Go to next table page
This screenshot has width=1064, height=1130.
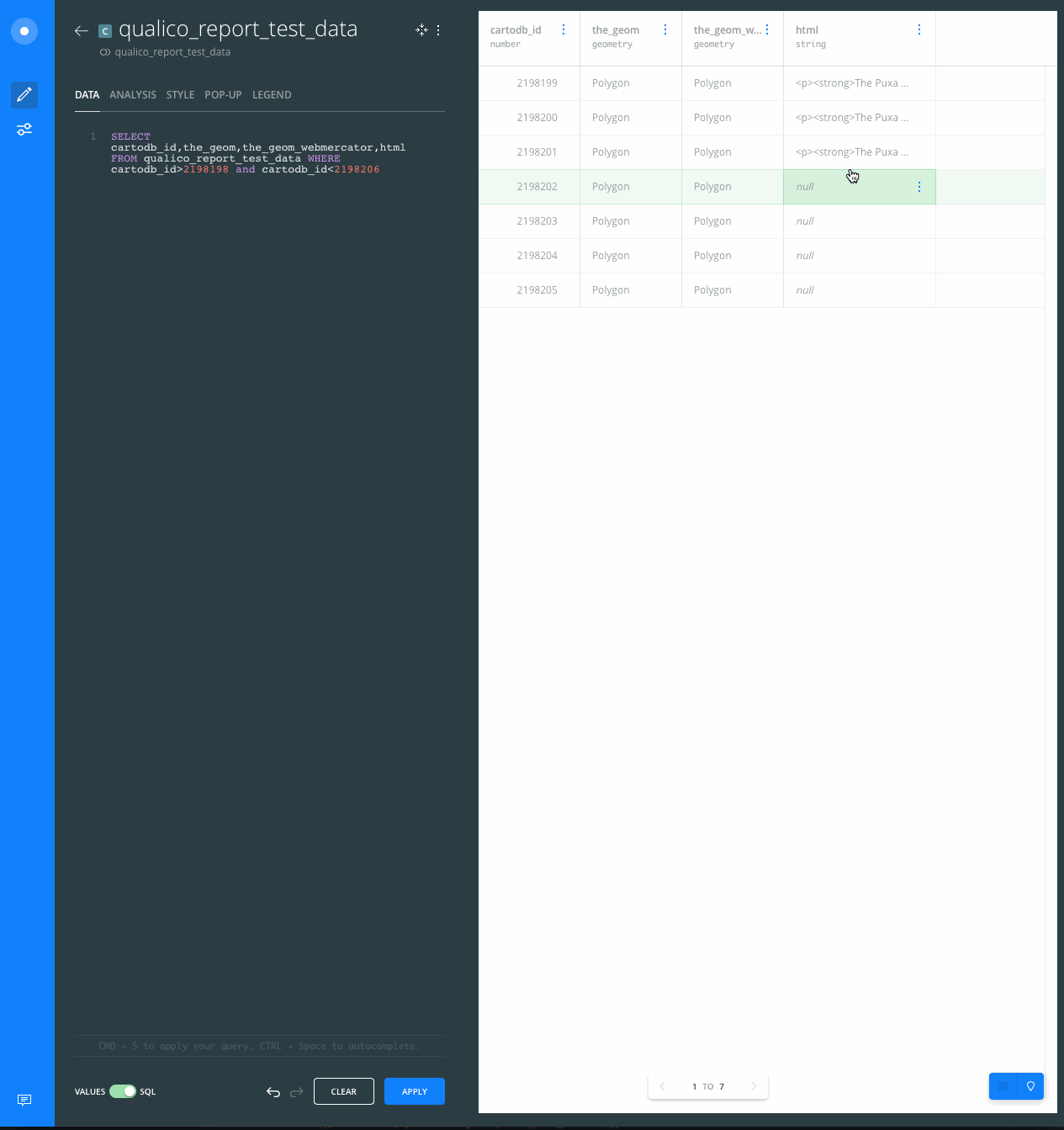click(754, 1086)
